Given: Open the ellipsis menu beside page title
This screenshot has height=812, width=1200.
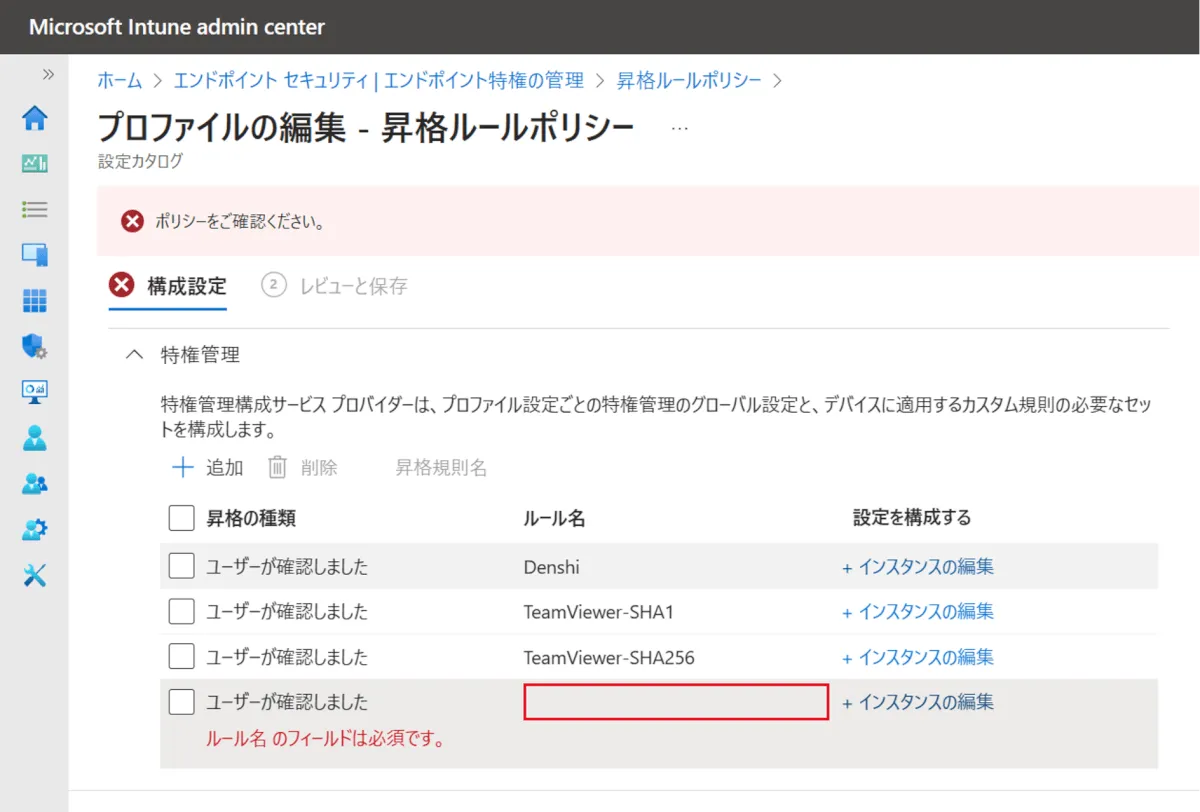Looking at the screenshot, I should tap(680, 129).
